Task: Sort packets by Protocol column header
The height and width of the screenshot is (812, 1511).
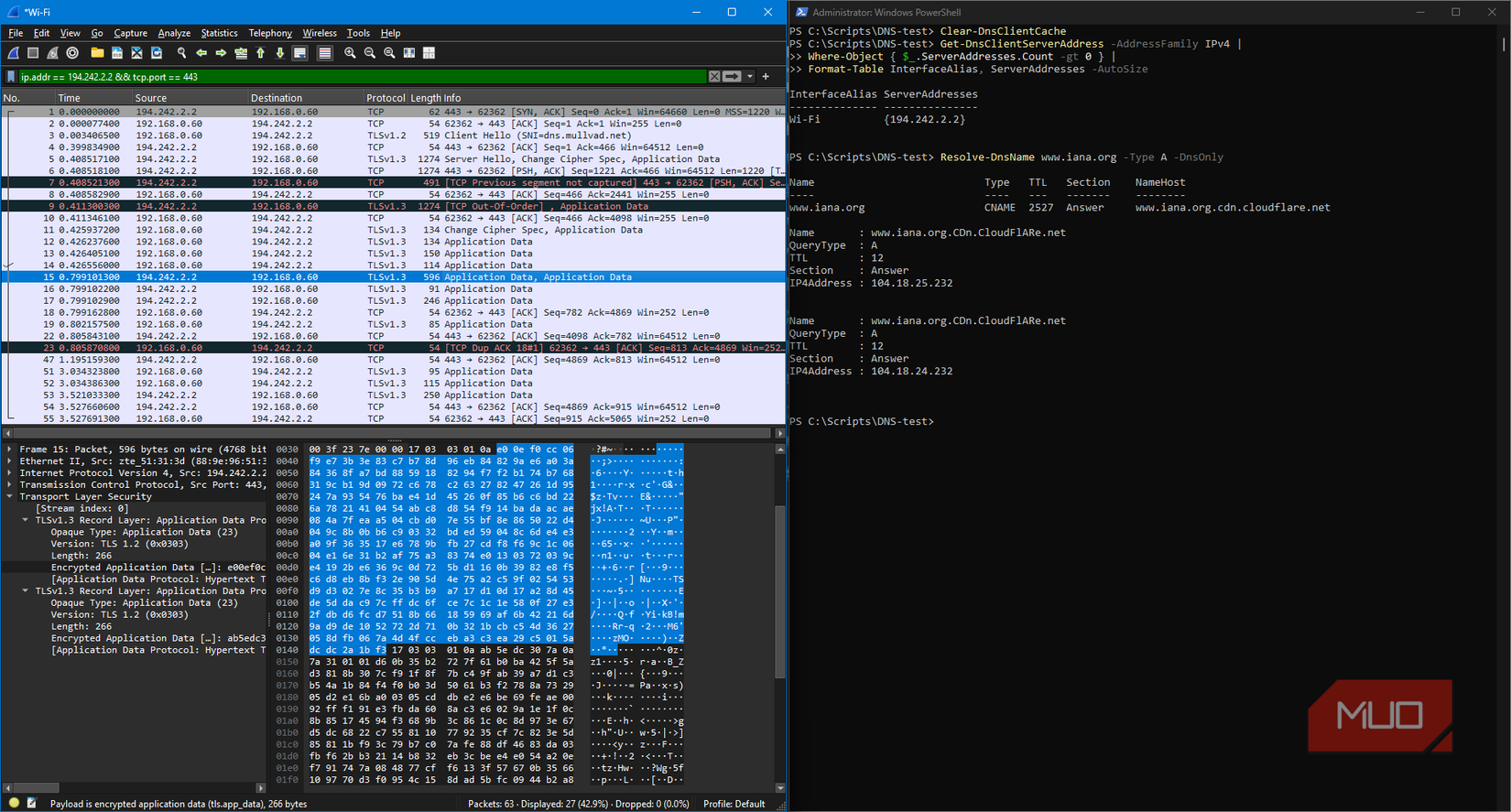Action: click(386, 98)
